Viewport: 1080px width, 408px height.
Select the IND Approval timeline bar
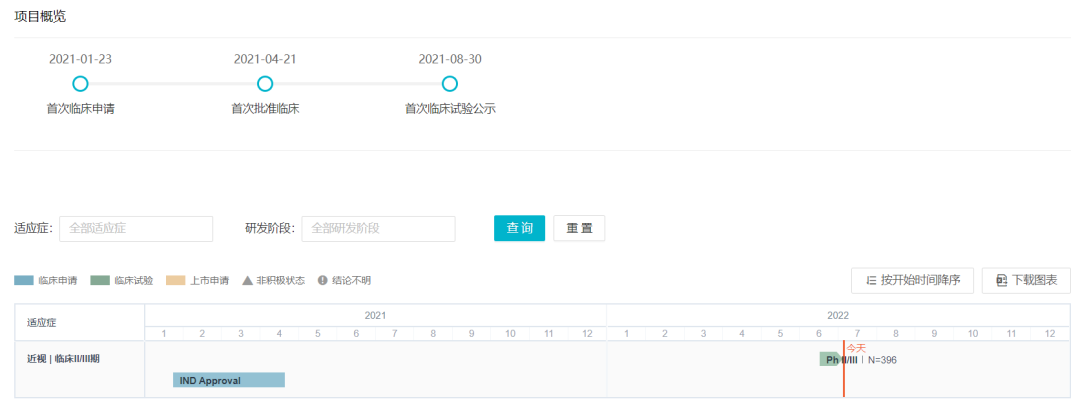coord(229,380)
